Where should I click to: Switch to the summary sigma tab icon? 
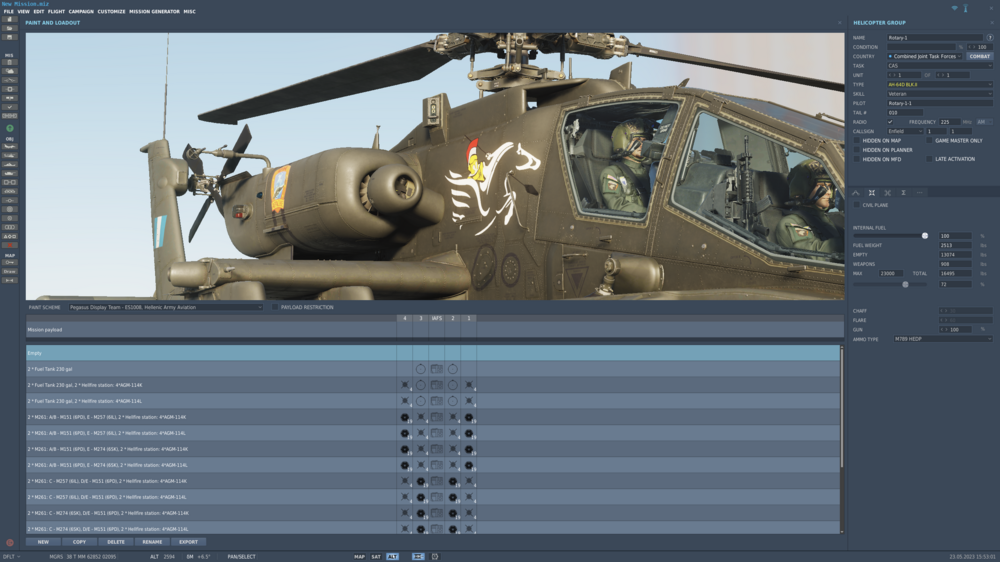pyautogui.click(x=904, y=193)
